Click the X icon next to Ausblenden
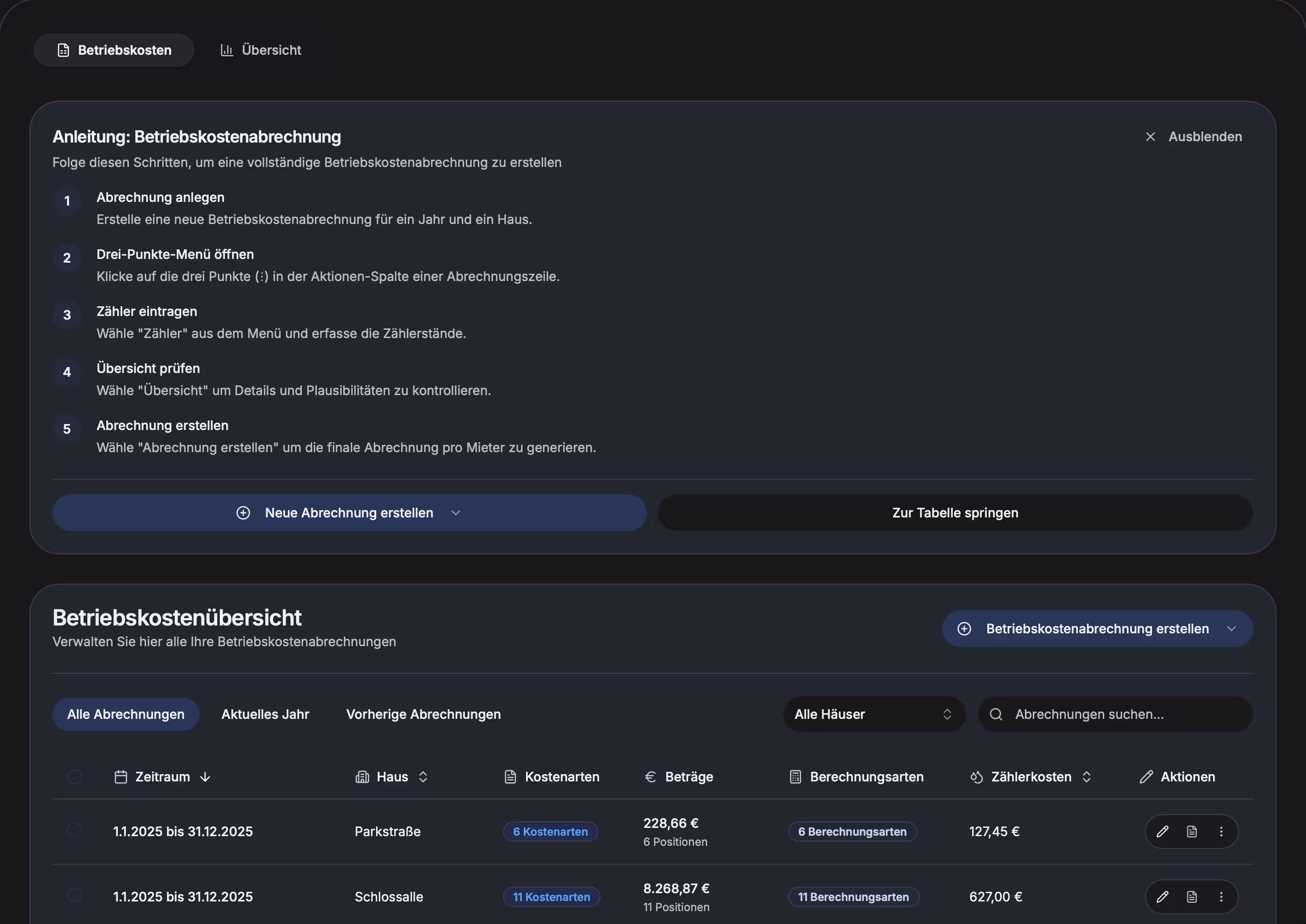The width and height of the screenshot is (1306, 924). pos(1150,137)
